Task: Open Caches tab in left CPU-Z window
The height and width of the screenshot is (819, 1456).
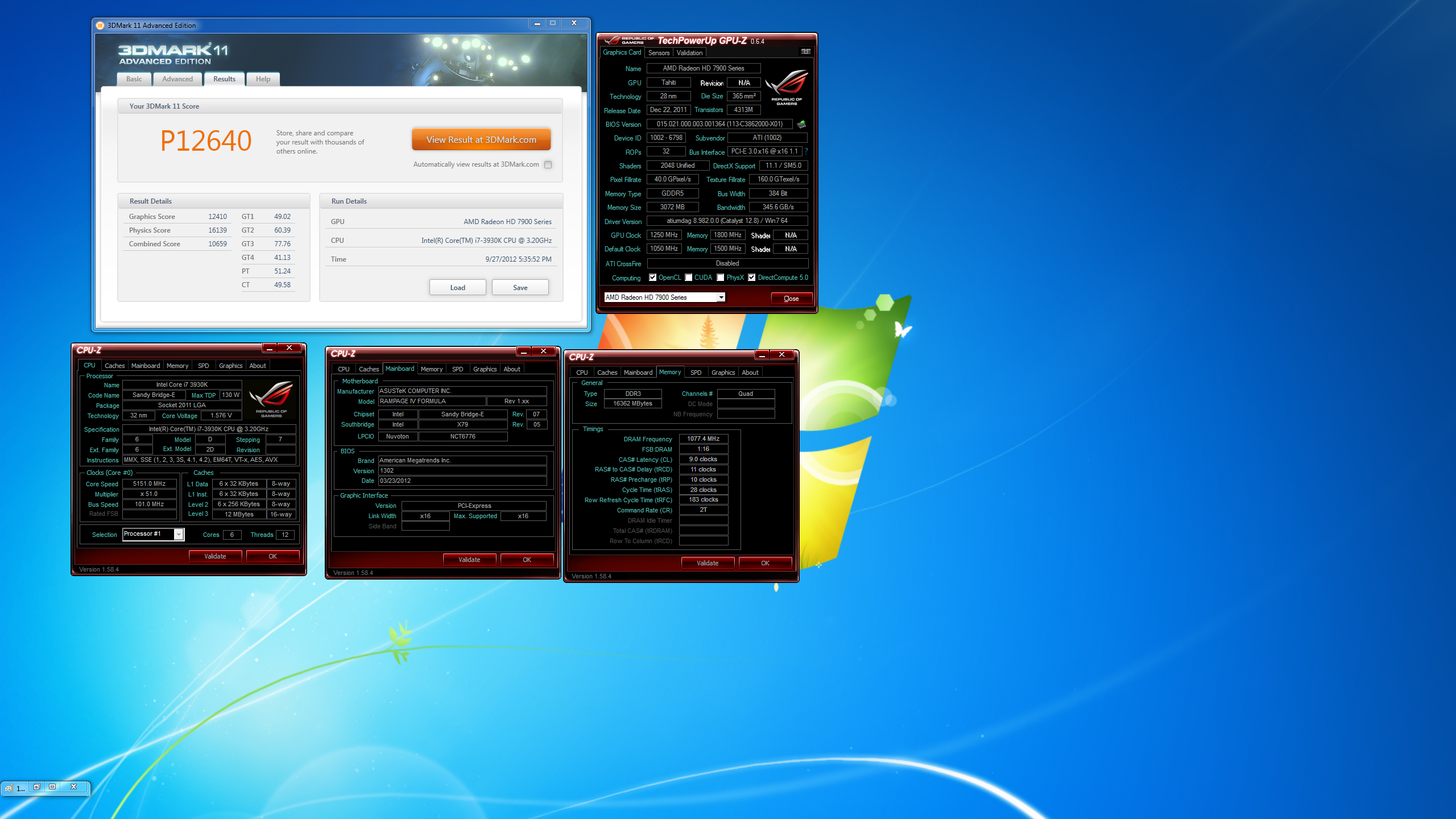Action: coord(114,366)
